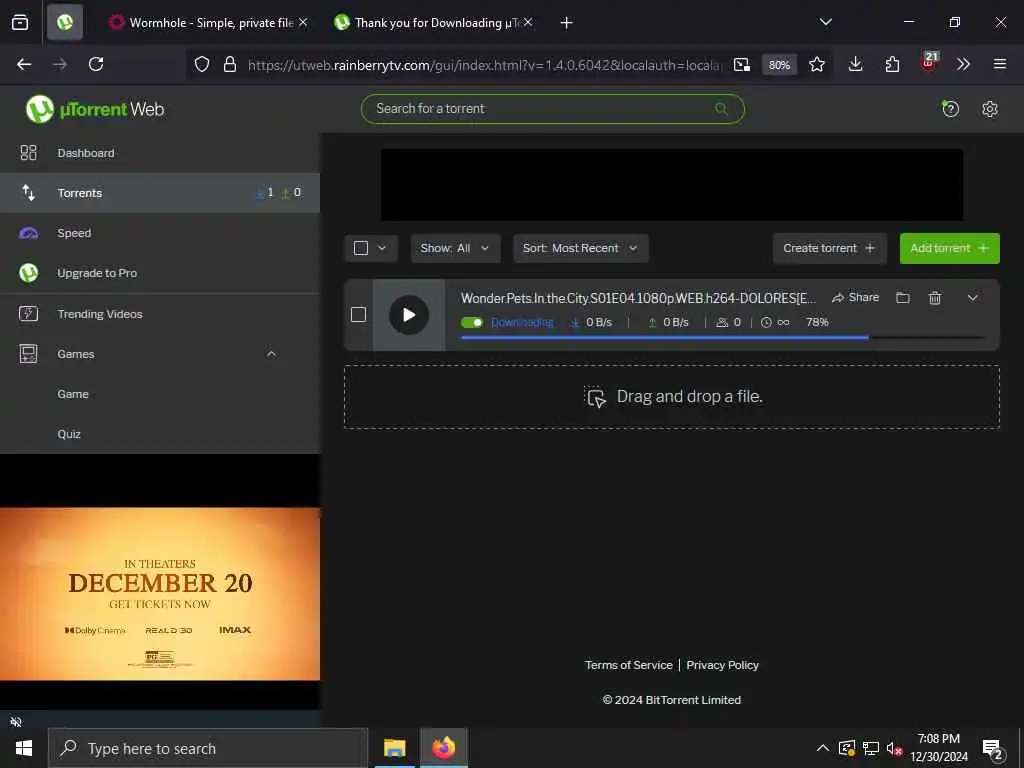Click the Dashboard grid icon
Screen dimensions: 1024x768
[28, 153]
